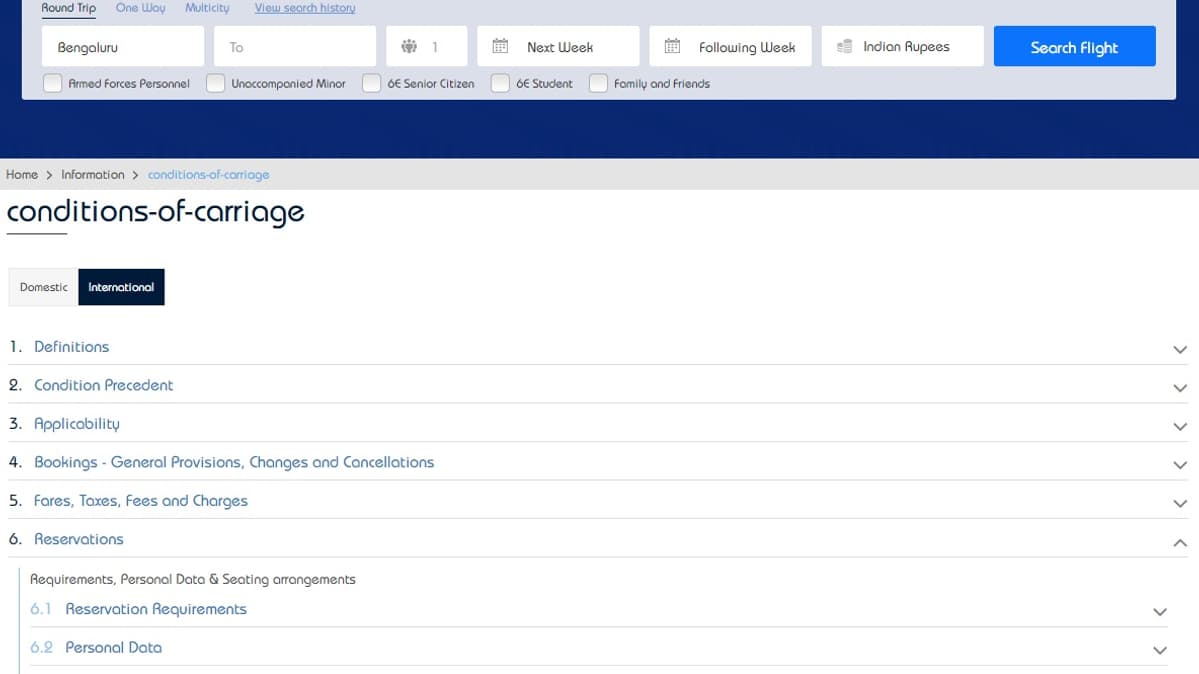Open the Condition Precedent heading

(103, 385)
